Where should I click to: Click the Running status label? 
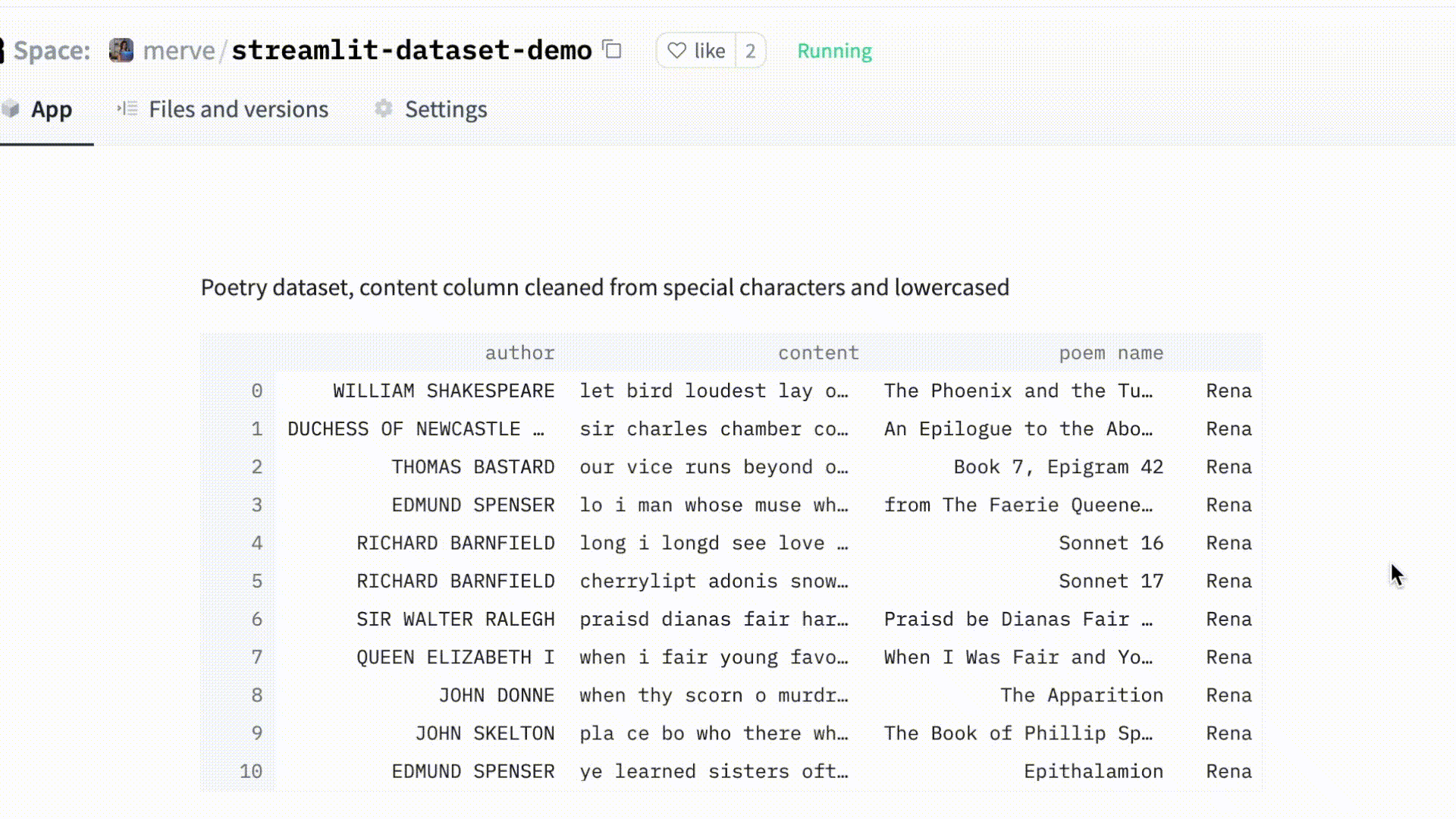point(834,51)
